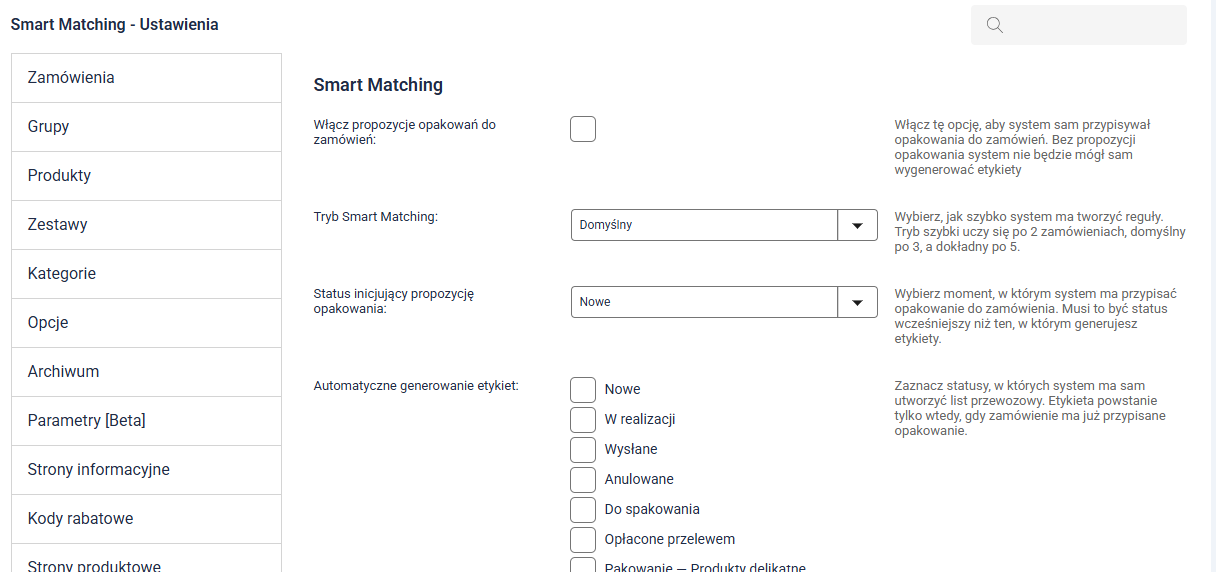
Task: Navigate to Archiwum settings
Action: pyautogui.click(x=146, y=372)
